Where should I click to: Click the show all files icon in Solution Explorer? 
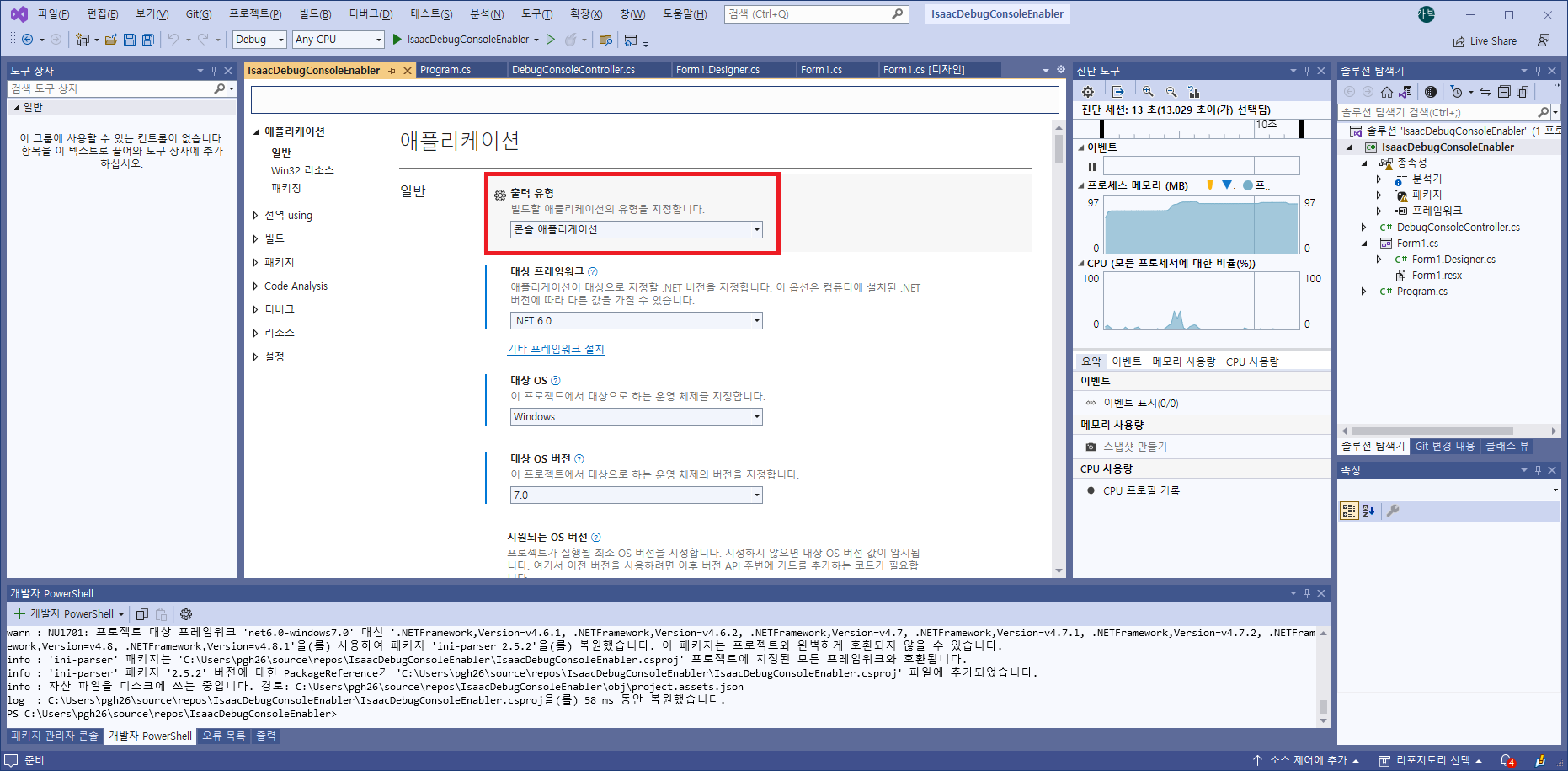pyautogui.click(x=1523, y=92)
